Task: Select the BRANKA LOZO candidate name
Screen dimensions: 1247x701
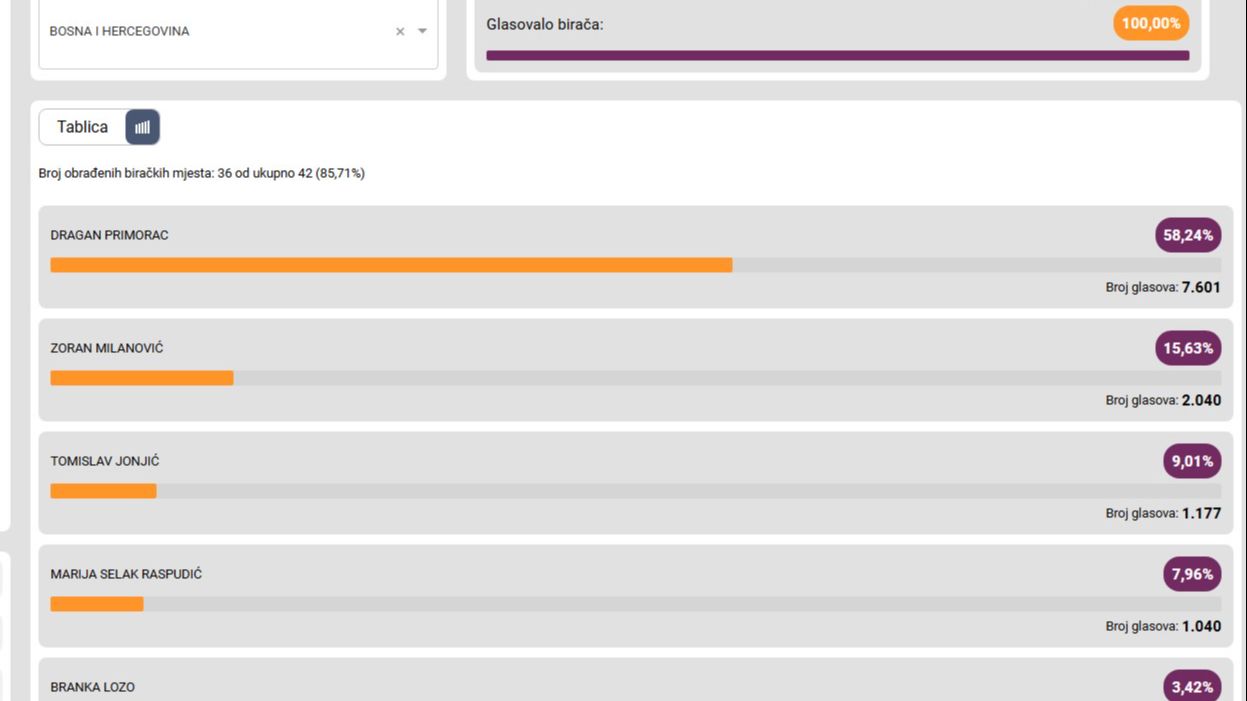Action: [93, 687]
